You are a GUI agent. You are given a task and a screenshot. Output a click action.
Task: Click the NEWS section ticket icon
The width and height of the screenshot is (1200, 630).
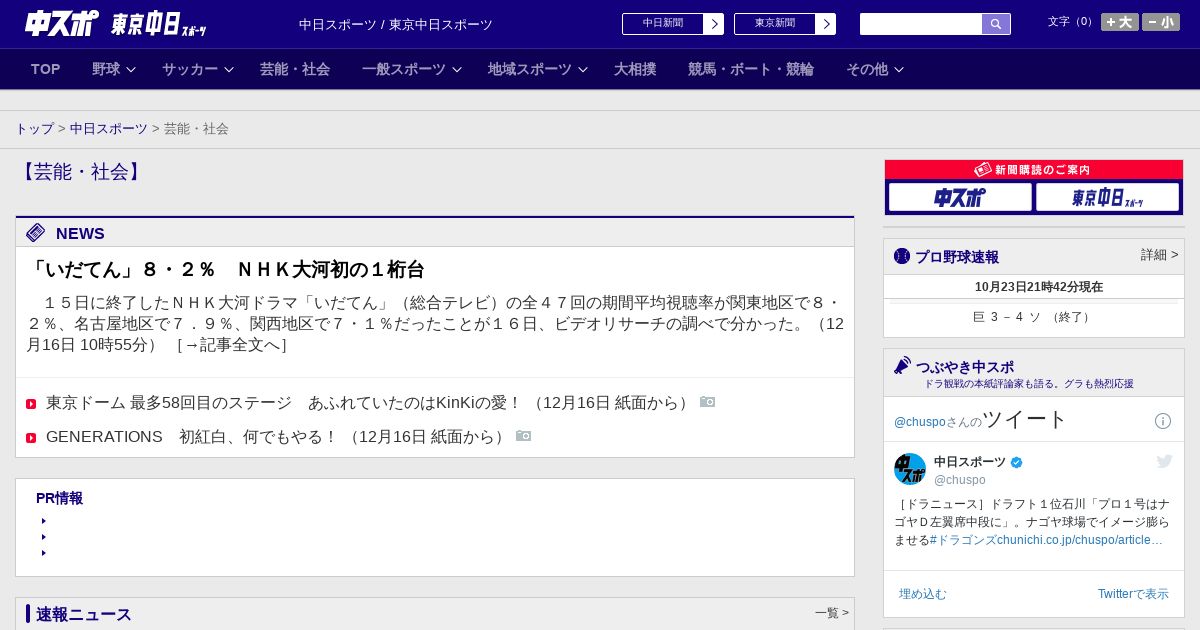click(36, 233)
